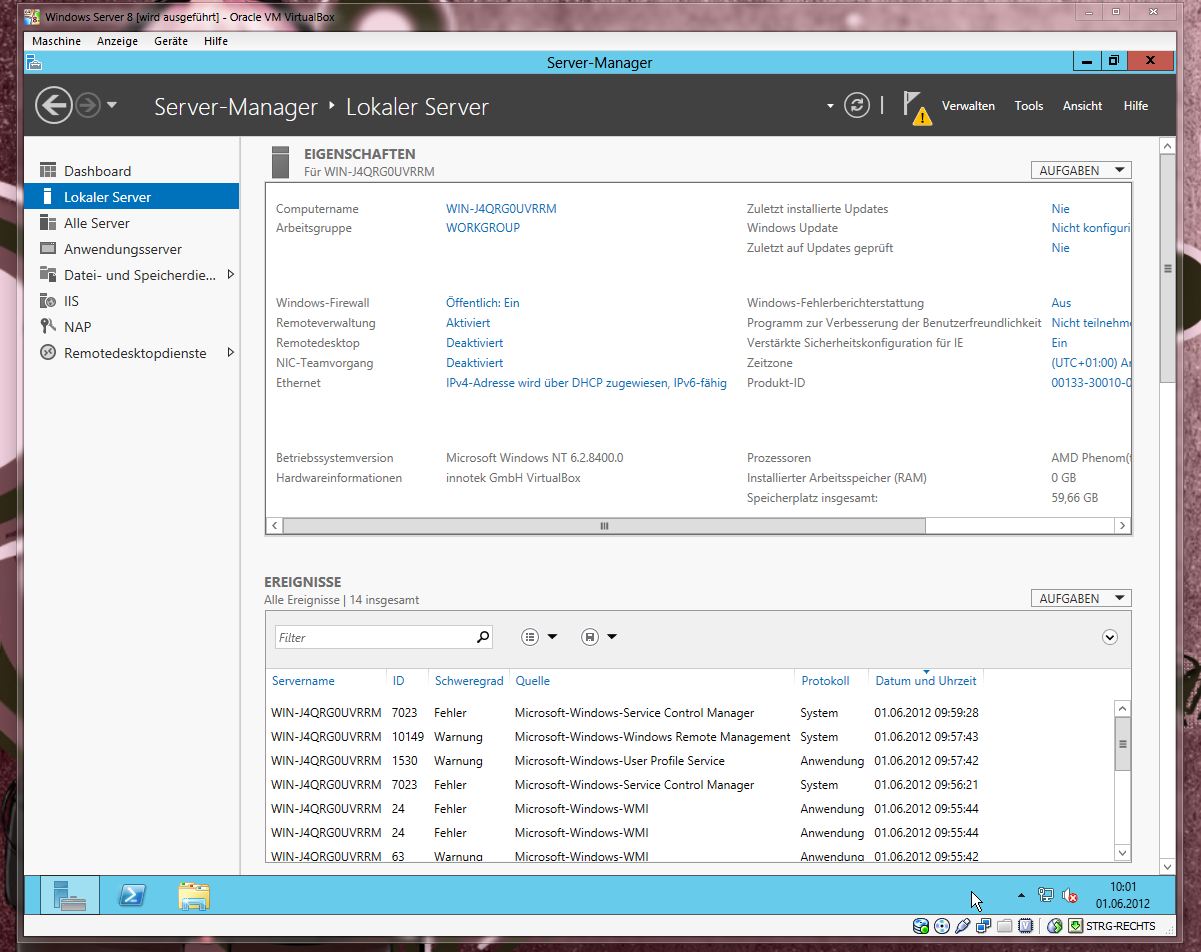Viewport: 1201px width, 952px height.
Task: Click the network tray icon
Action: 1046,896
